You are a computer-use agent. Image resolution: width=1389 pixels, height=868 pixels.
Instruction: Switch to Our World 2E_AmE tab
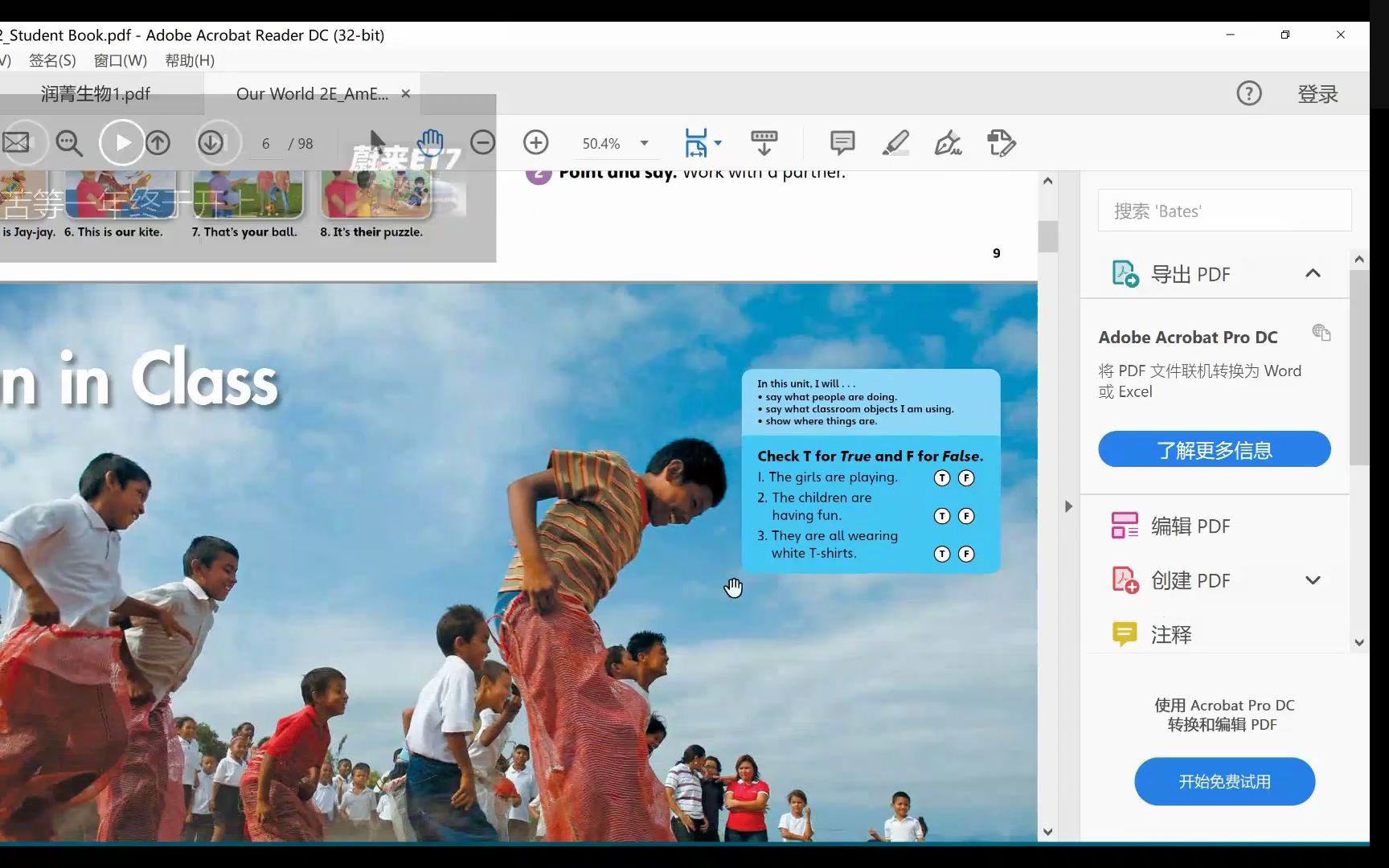click(312, 94)
